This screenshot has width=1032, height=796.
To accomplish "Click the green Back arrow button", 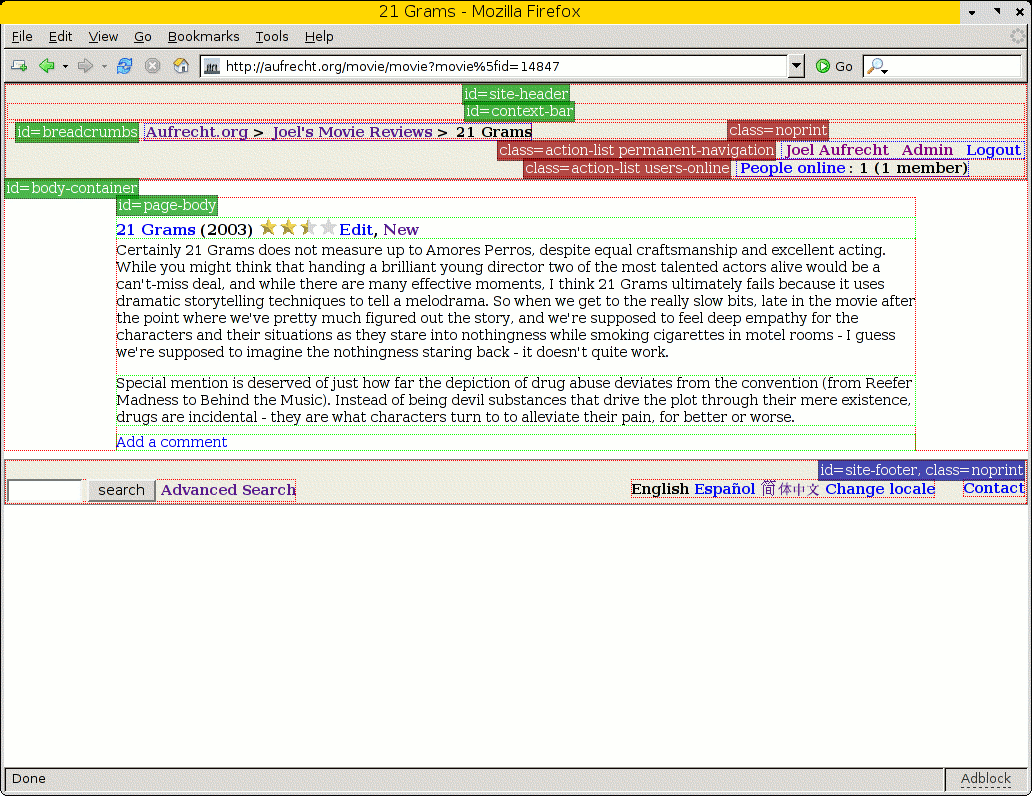I will point(46,66).
